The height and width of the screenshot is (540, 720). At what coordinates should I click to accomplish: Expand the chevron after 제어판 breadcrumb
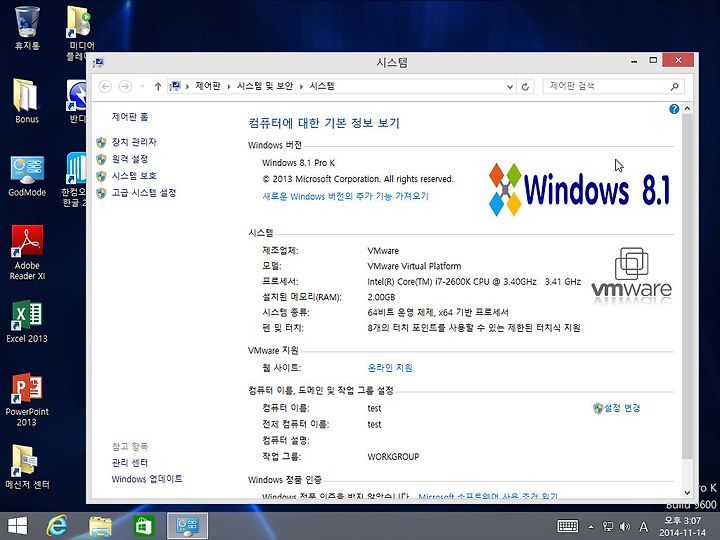[229, 86]
